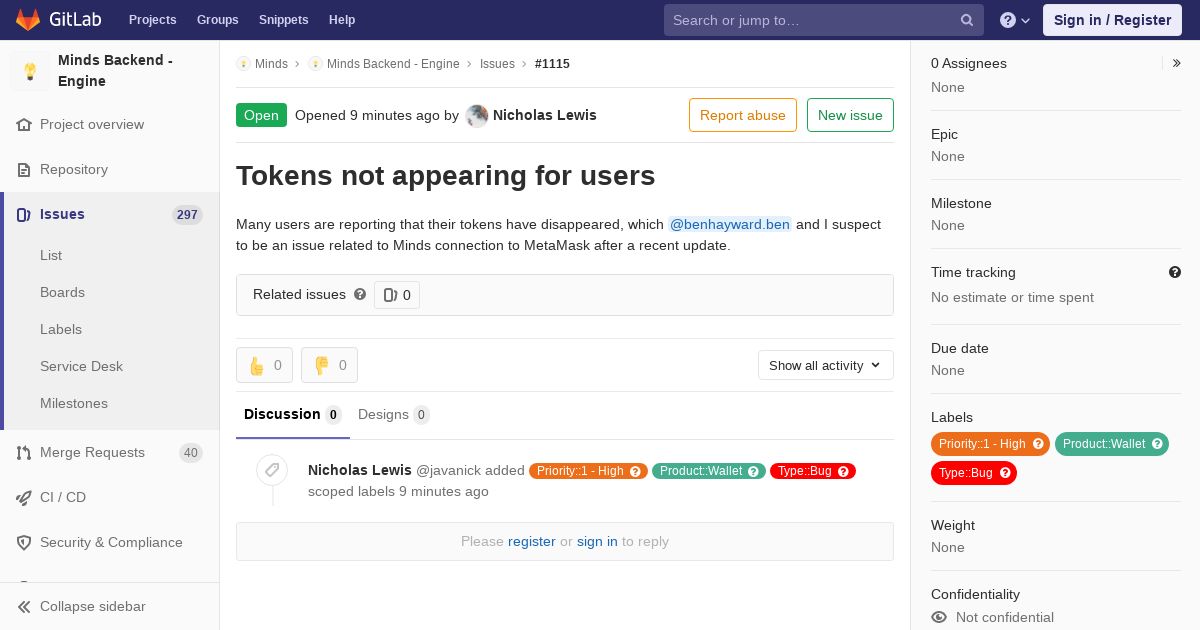This screenshot has height=630, width=1200.
Task: Click the Merge Requests sidebar icon
Action: point(24,453)
